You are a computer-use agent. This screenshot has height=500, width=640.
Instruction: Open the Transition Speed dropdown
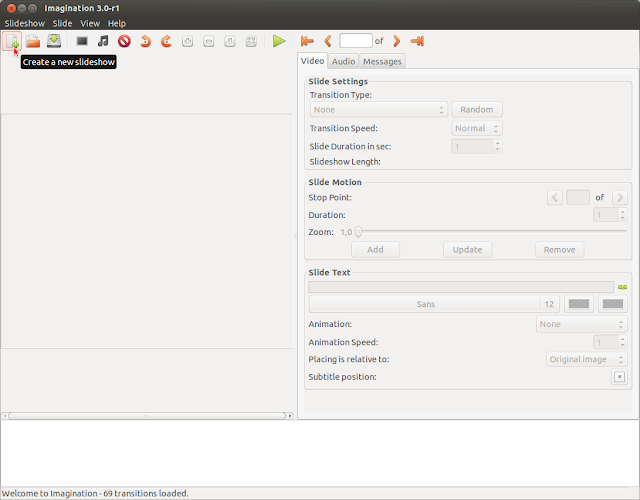(477, 128)
